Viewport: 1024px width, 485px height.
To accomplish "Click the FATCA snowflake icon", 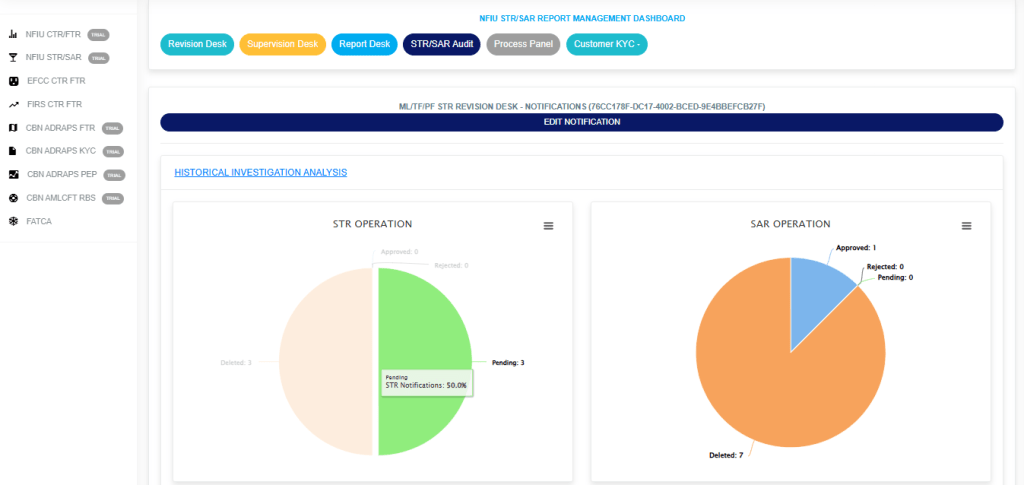I will 13,221.
